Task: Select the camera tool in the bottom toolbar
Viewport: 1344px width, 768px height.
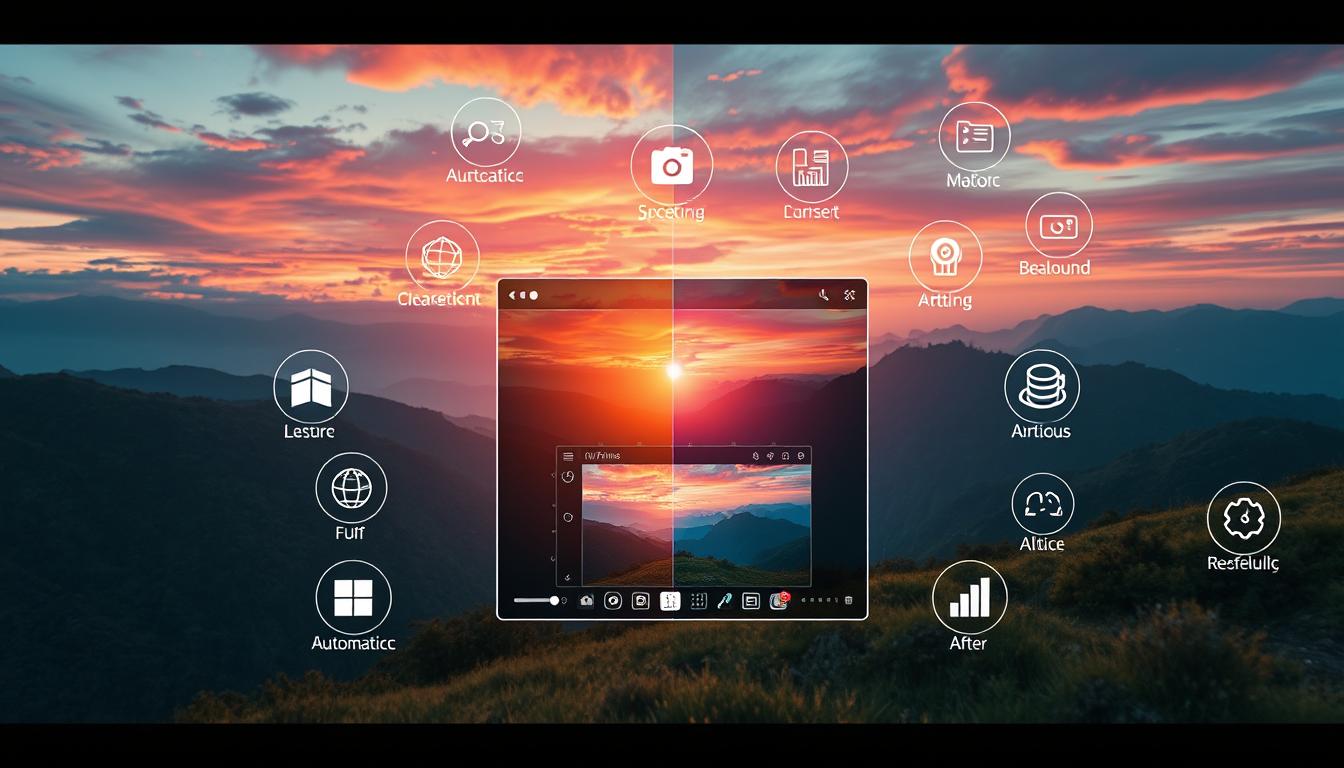Action: click(x=585, y=601)
